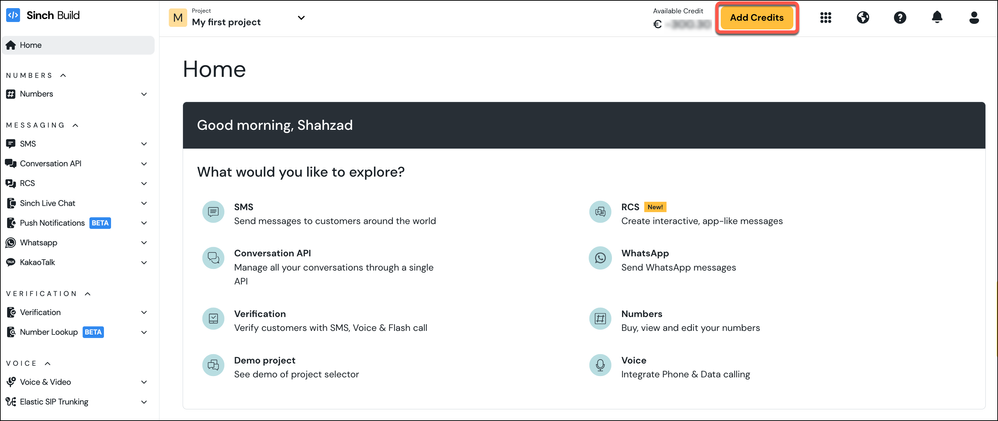Click the Number Lookup sidebar icon

pos(10,332)
